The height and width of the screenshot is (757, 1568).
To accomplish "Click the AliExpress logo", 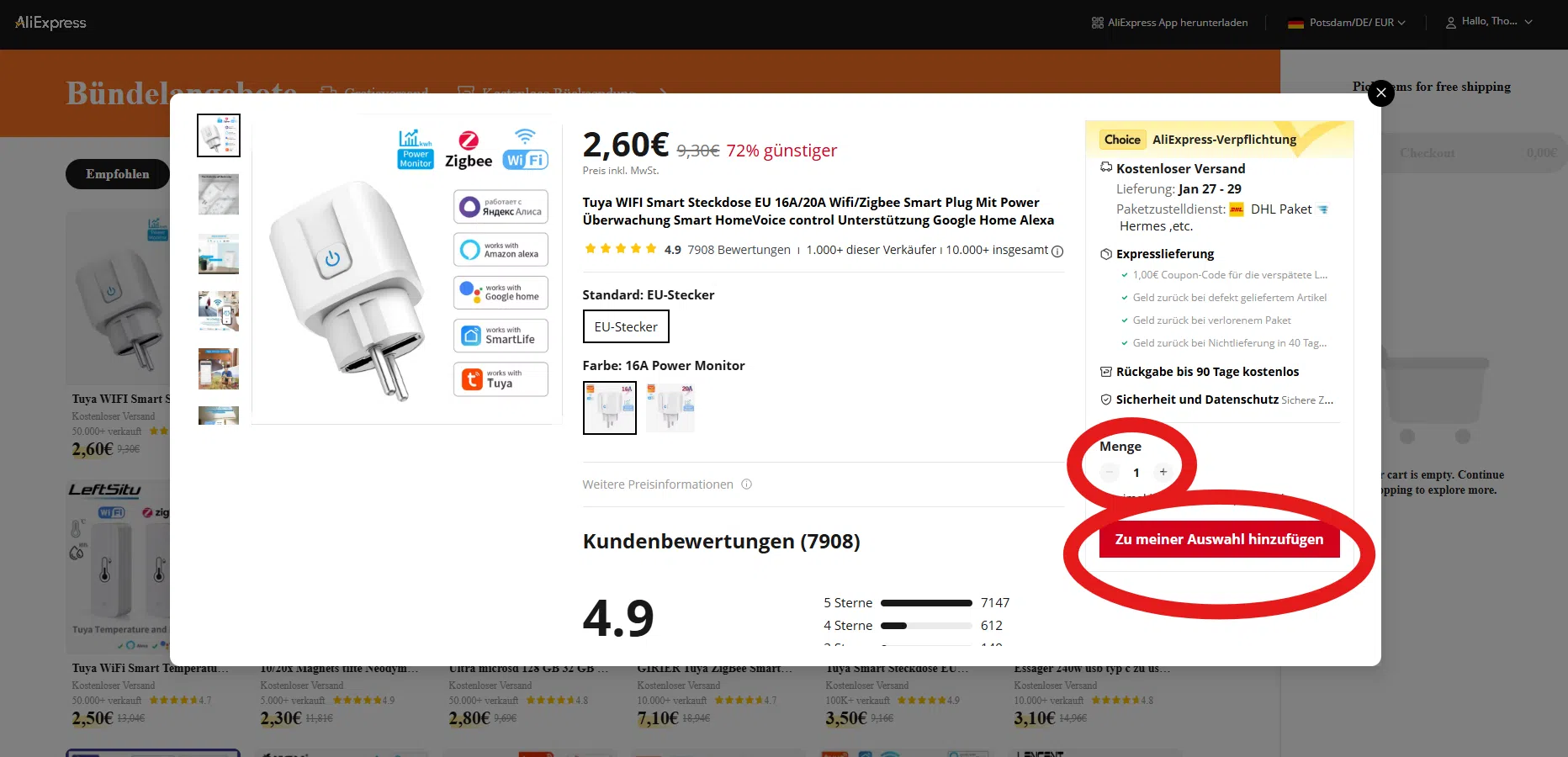I will [x=50, y=23].
